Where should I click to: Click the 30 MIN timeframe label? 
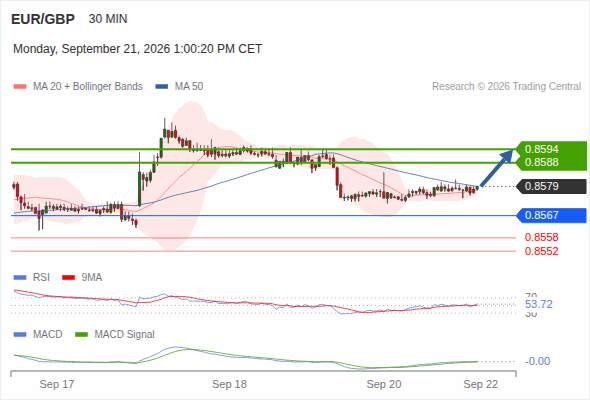click(x=108, y=19)
